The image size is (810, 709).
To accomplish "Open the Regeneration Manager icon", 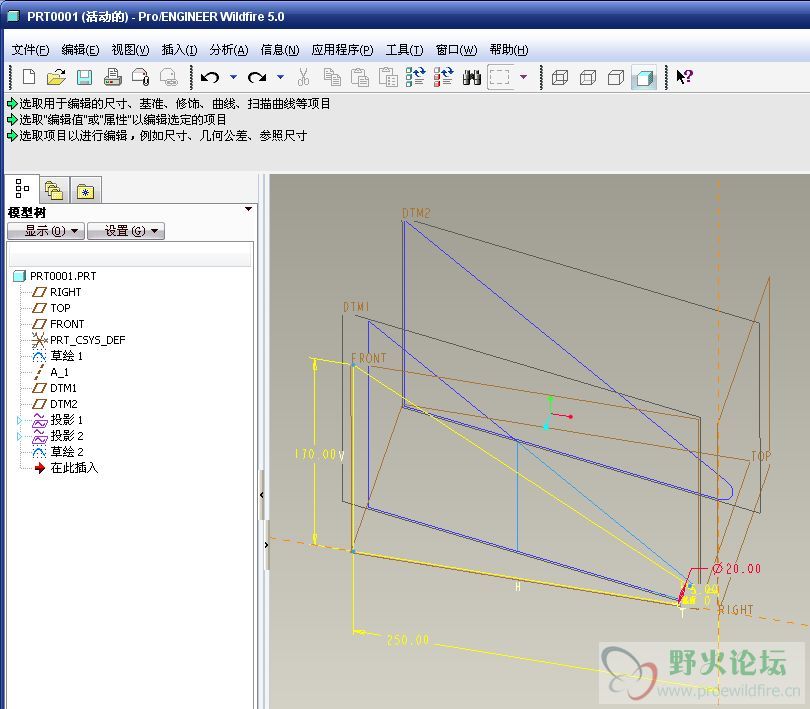I will [444, 77].
